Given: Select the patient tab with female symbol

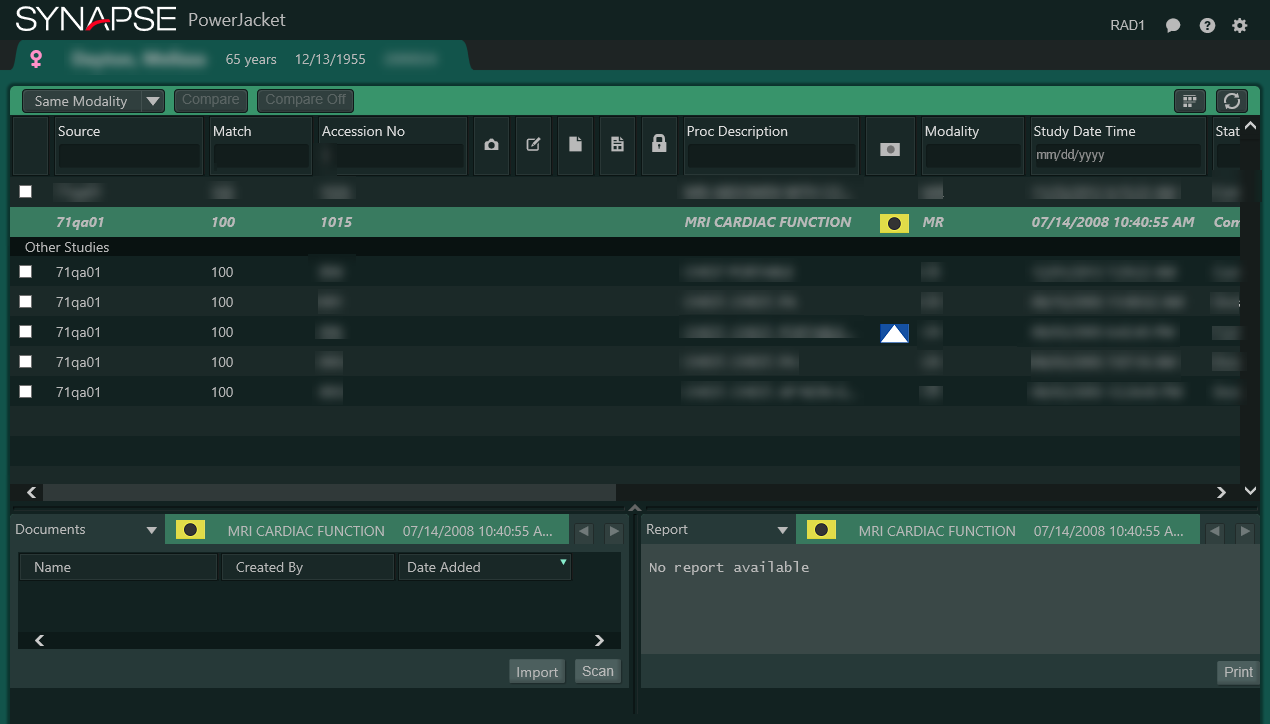Looking at the screenshot, I should [x=240, y=59].
